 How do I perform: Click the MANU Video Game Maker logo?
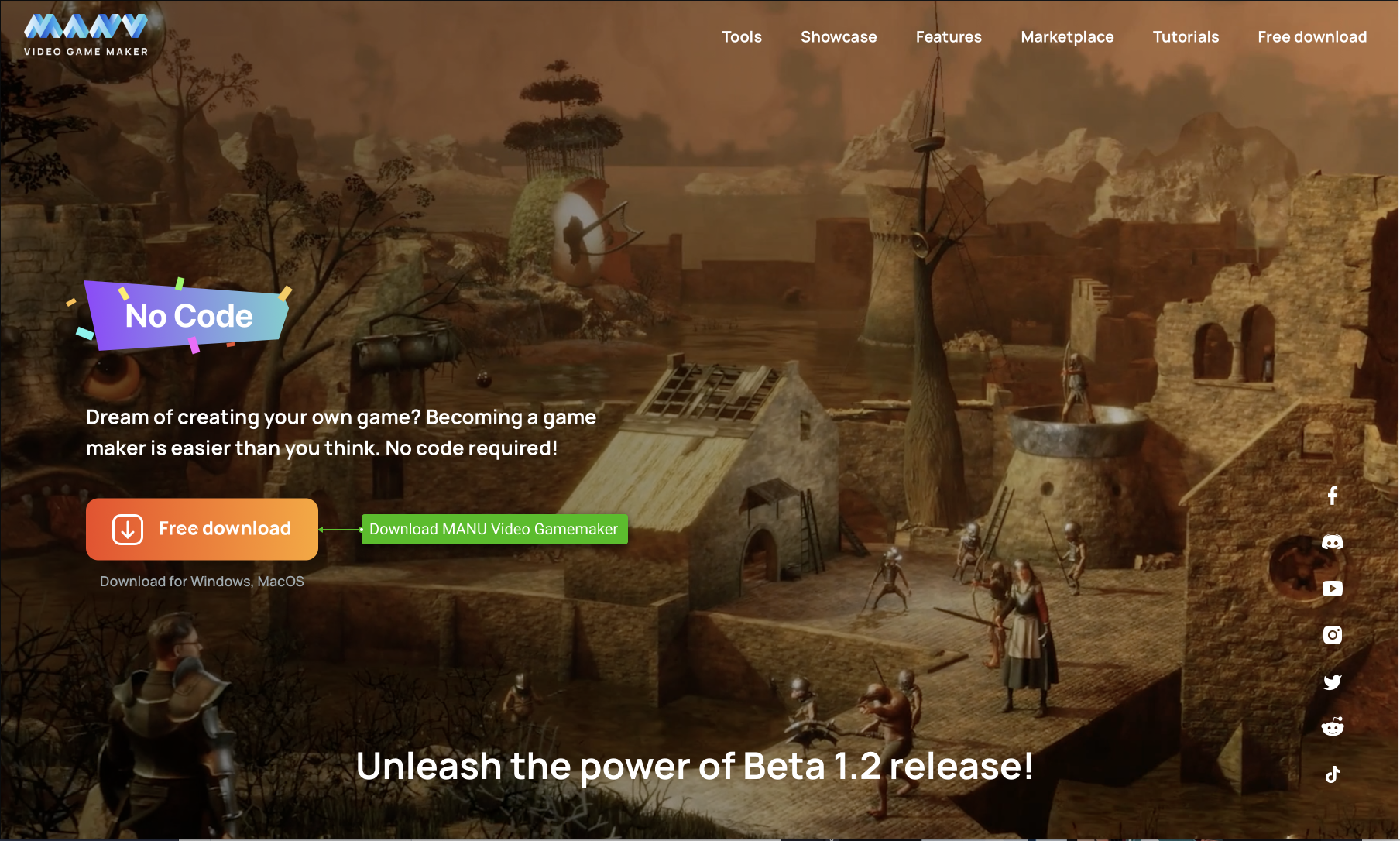click(x=86, y=35)
